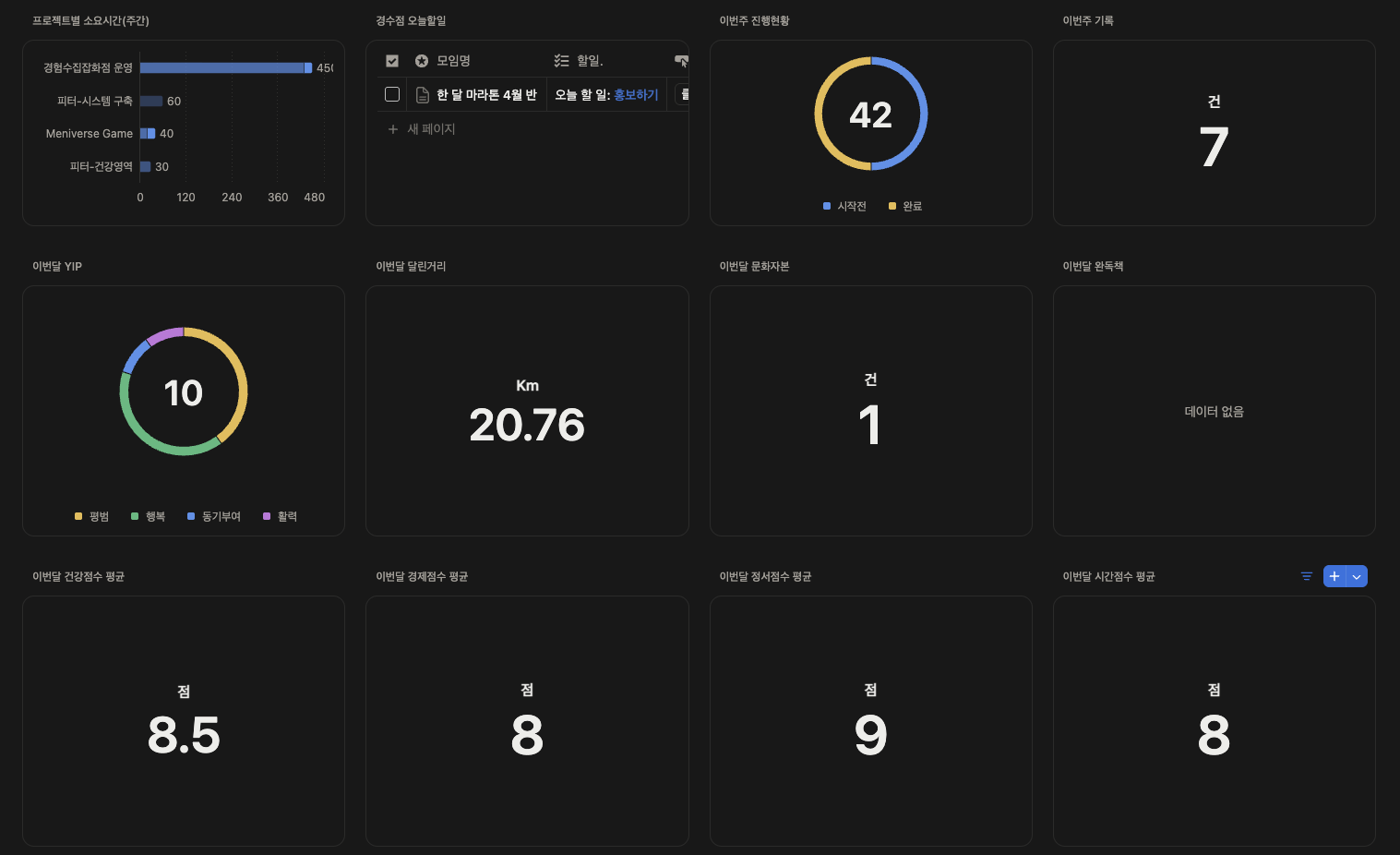
Task: Select the 이번주 기록 view title
Action: 1088,21
